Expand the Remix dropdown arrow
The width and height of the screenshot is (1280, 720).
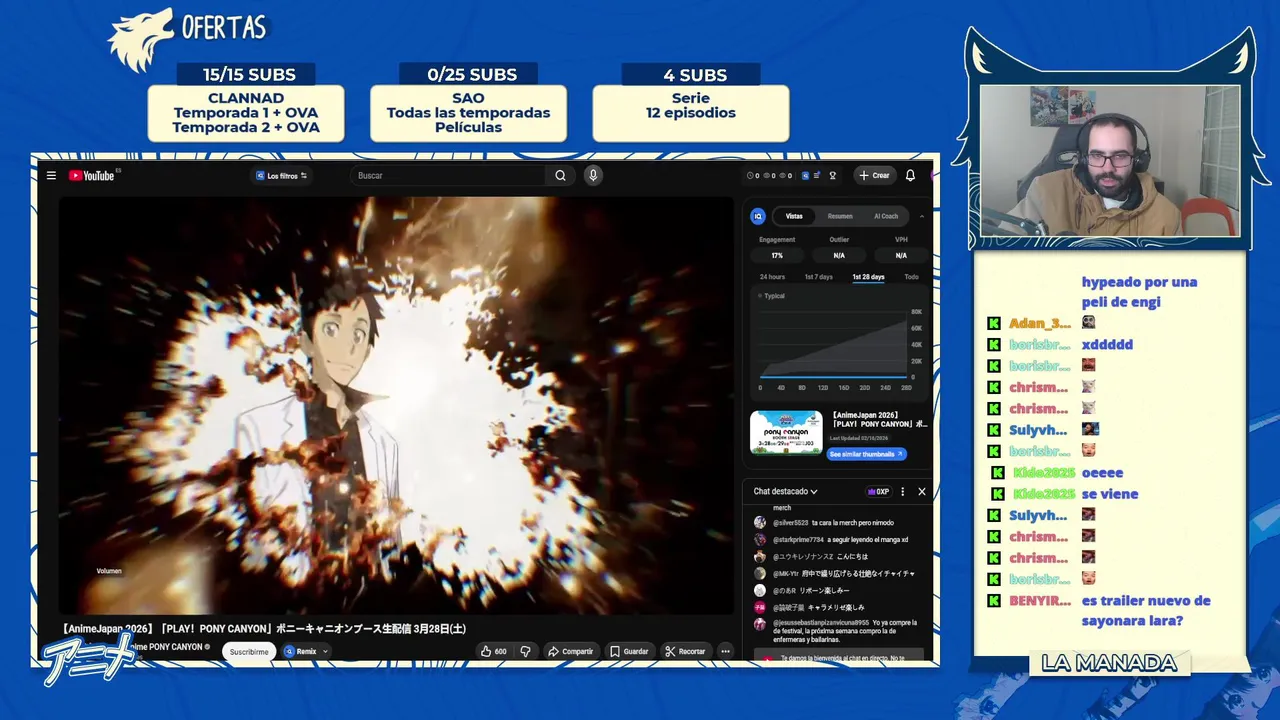coord(325,651)
